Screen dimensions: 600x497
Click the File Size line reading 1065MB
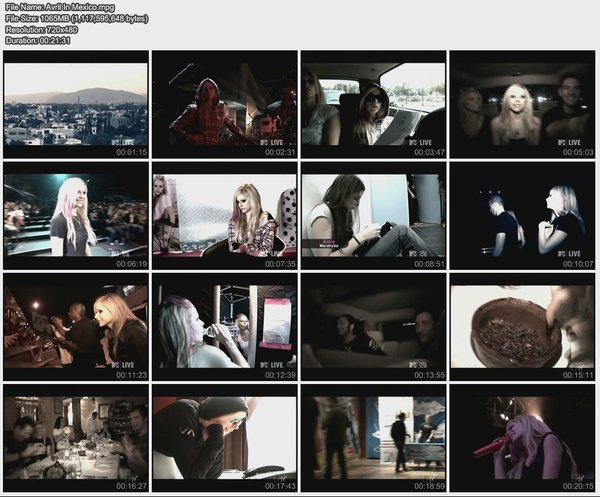point(77,18)
